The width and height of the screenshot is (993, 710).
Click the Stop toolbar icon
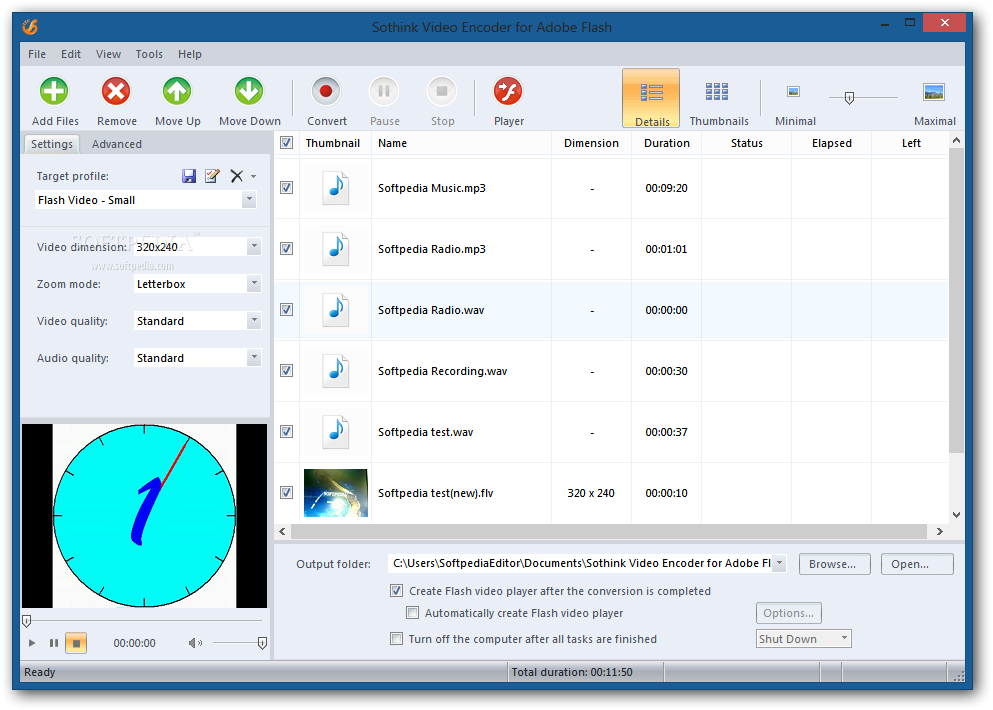click(442, 92)
